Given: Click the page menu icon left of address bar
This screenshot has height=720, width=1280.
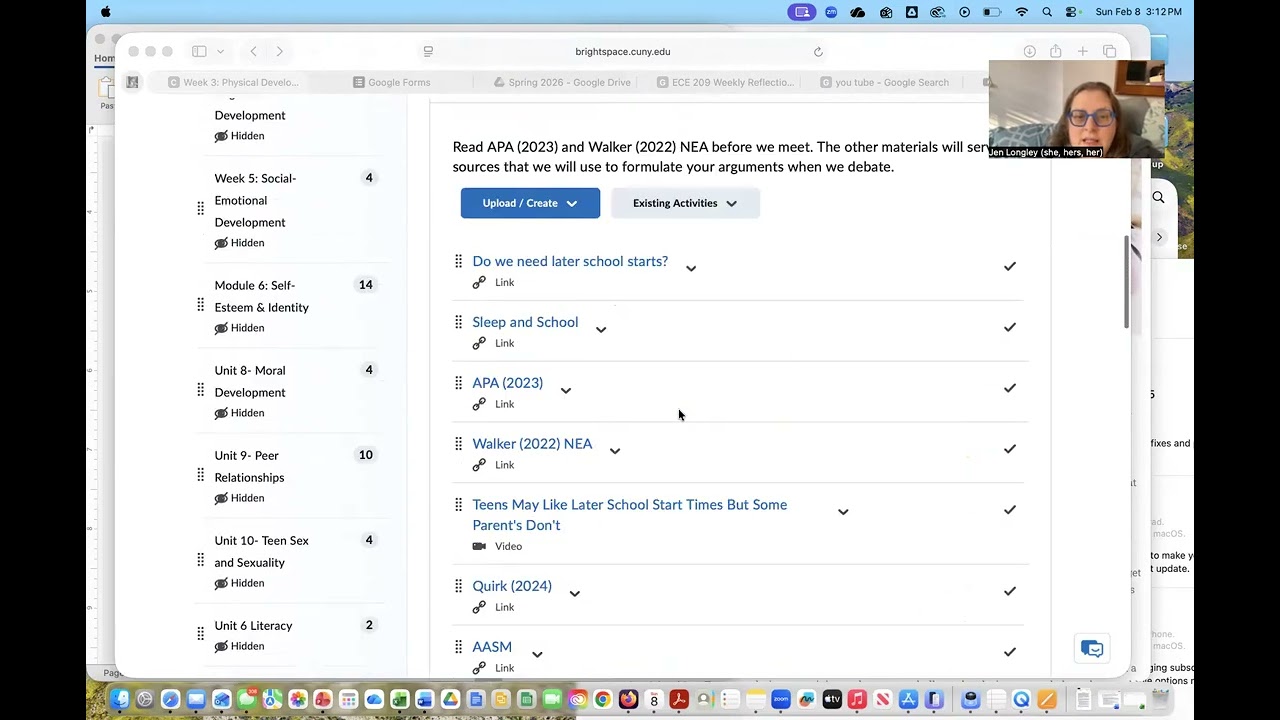Looking at the screenshot, I should [428, 52].
